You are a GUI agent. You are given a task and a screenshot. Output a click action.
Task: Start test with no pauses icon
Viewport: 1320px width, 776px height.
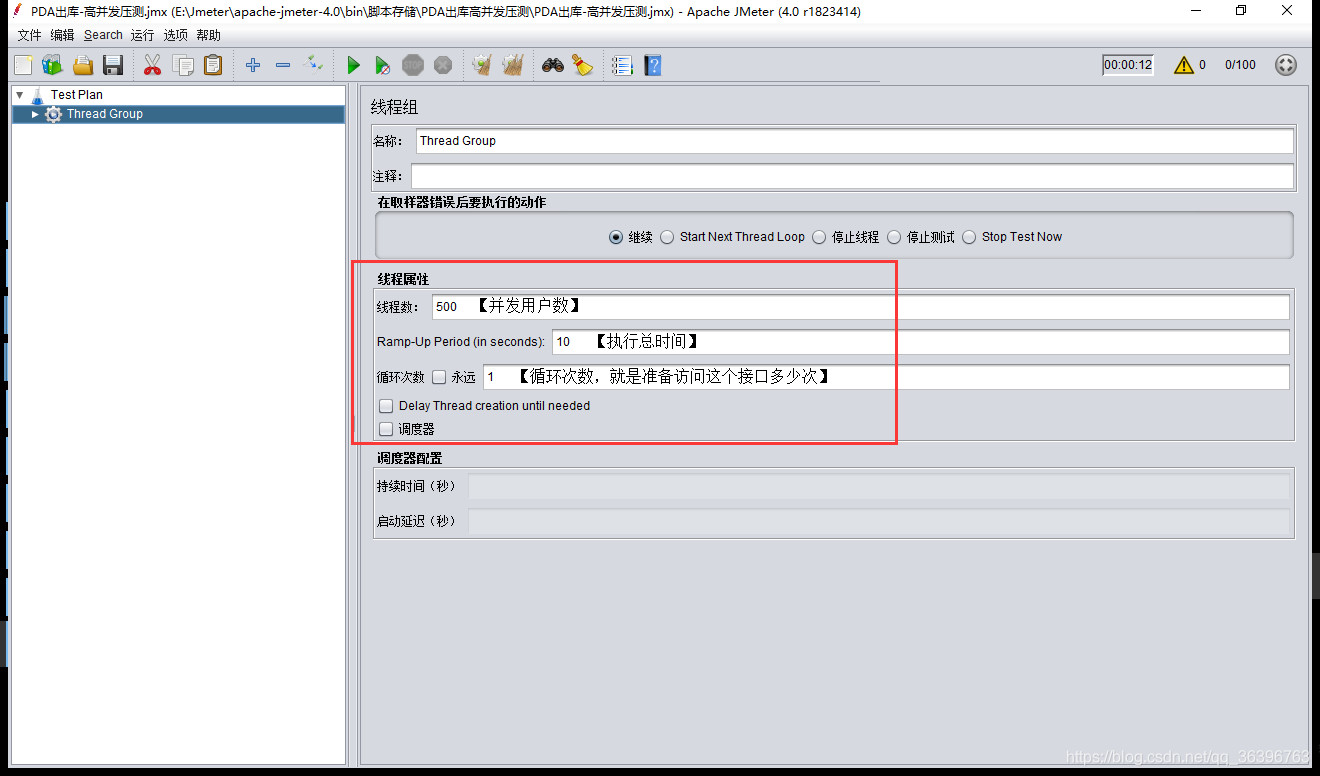pyautogui.click(x=383, y=66)
